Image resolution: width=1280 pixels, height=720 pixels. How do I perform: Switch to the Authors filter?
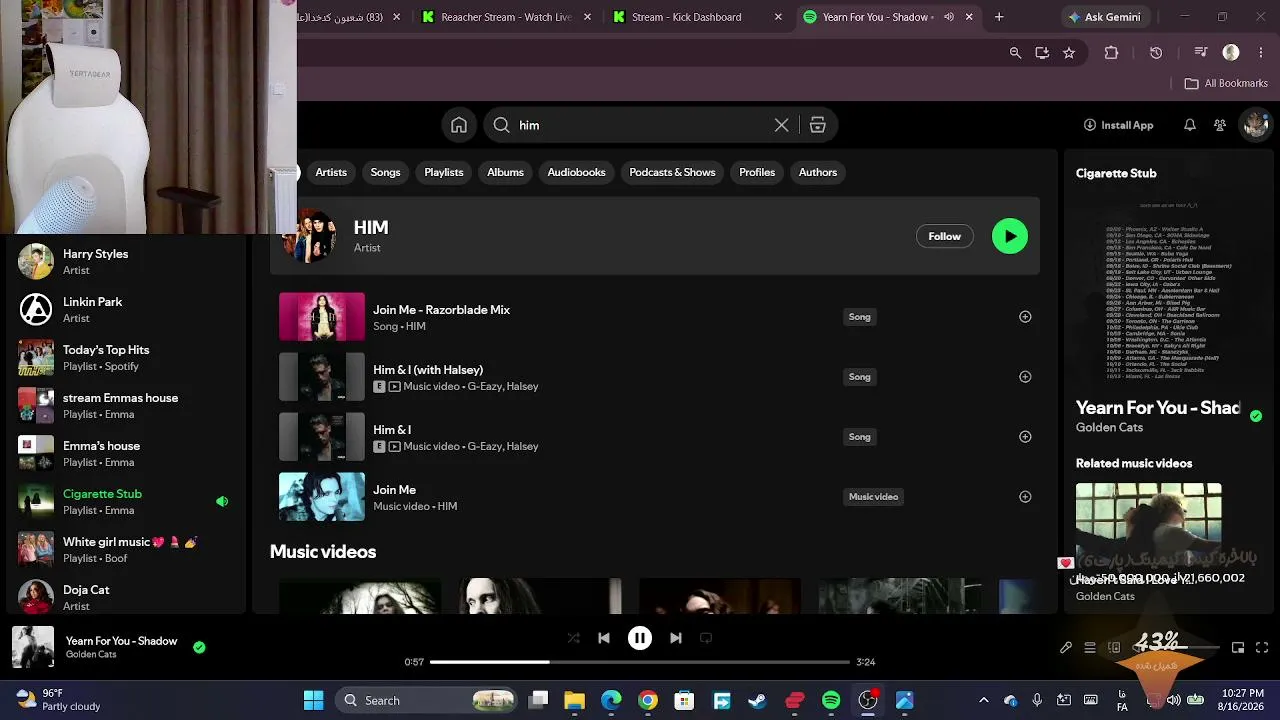(x=818, y=172)
